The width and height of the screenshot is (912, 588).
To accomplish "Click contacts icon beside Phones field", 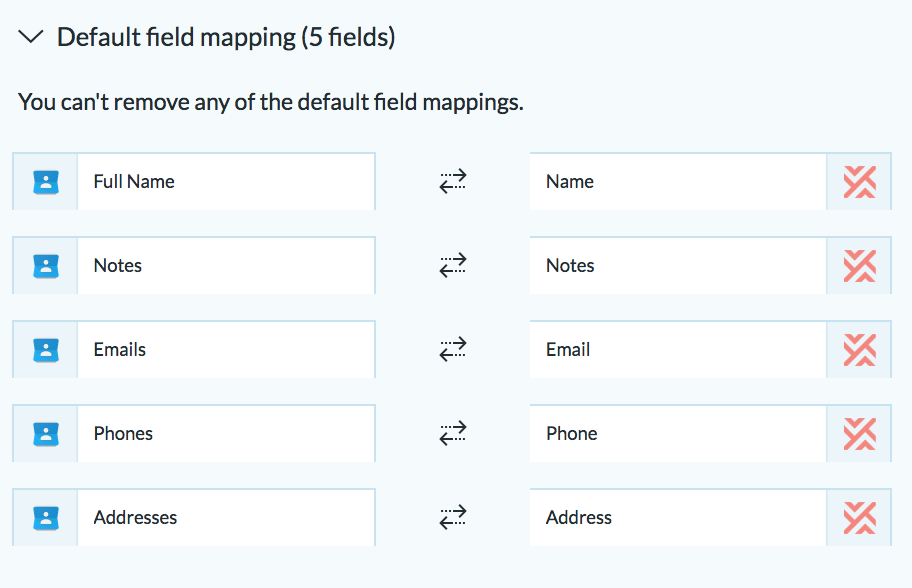I will [46, 434].
